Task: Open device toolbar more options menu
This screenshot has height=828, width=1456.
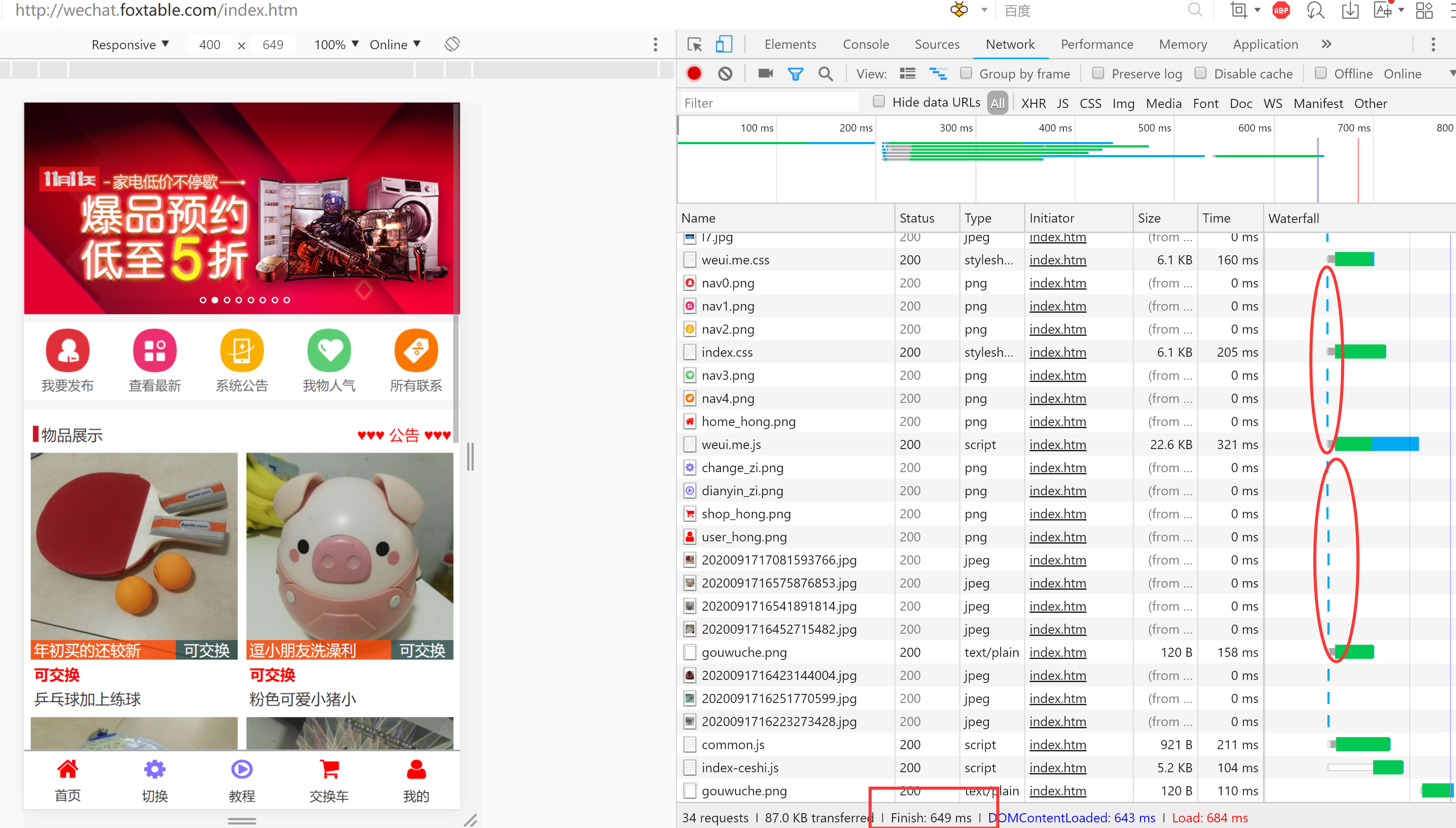Action: (x=655, y=44)
